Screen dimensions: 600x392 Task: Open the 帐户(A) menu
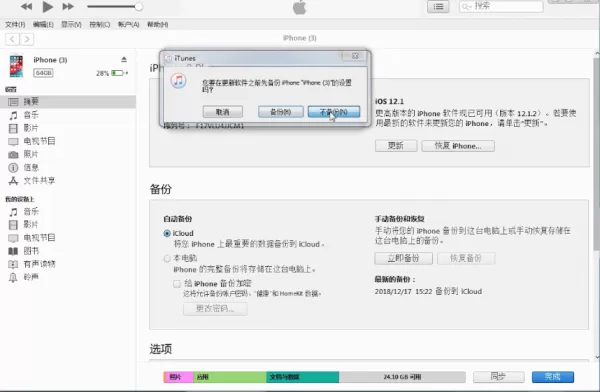pos(128,24)
